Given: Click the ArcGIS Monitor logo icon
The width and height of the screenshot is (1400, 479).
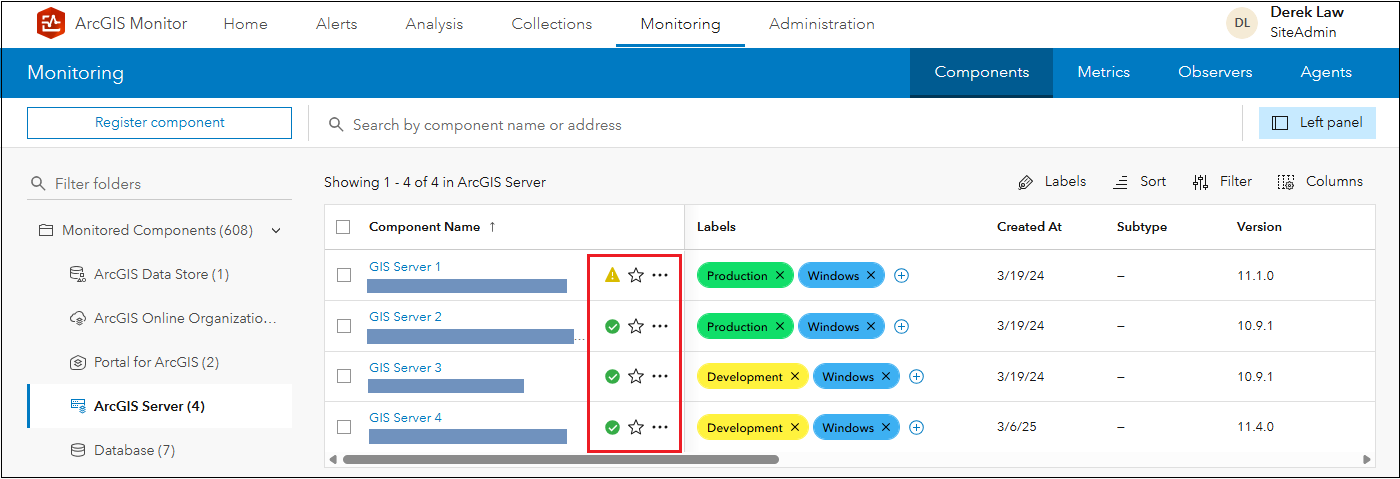Looking at the screenshot, I should pyautogui.click(x=50, y=24).
